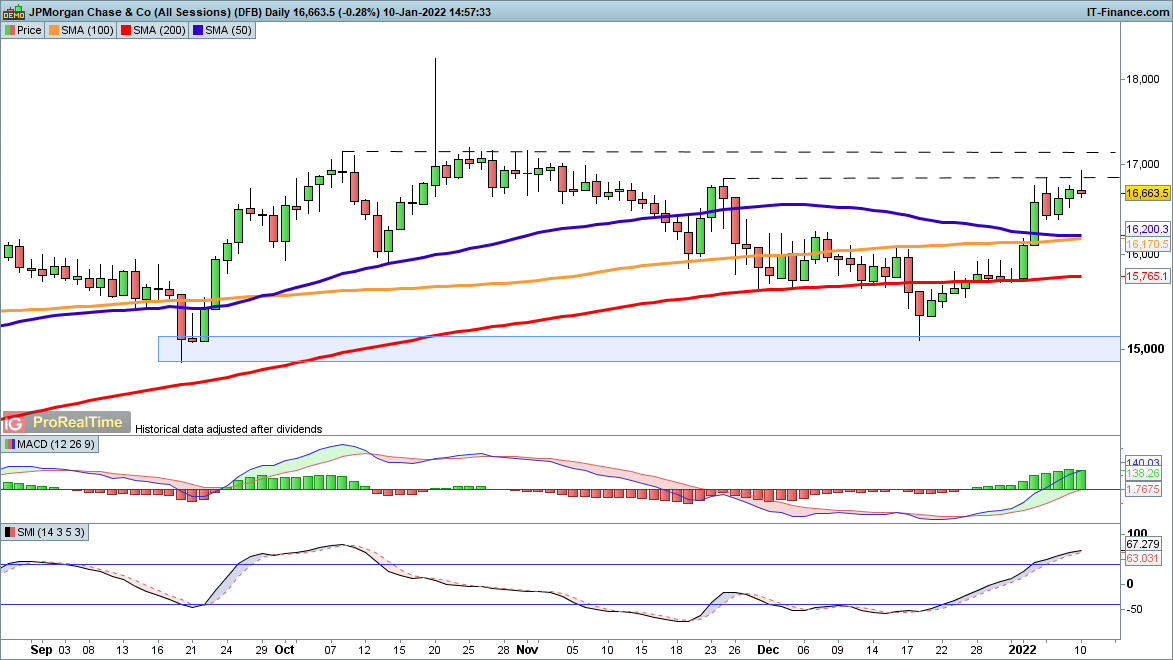Click the MACD indicator color icon
This screenshot has width=1173, height=660.
(x=10, y=444)
